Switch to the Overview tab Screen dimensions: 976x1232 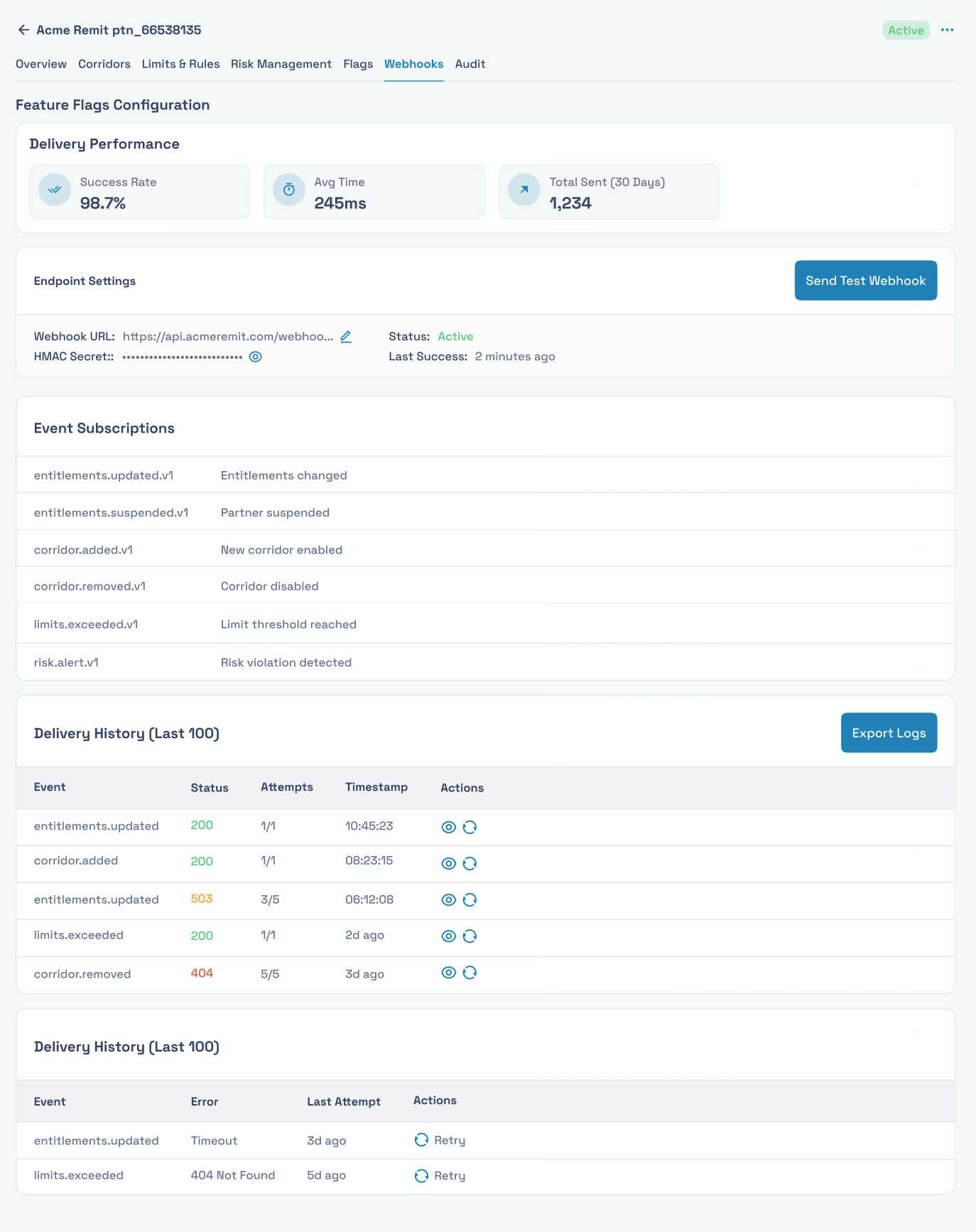click(x=41, y=64)
